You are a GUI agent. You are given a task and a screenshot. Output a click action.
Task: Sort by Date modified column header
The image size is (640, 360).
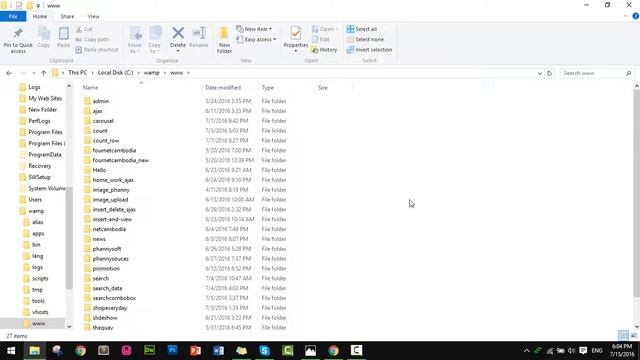223,88
